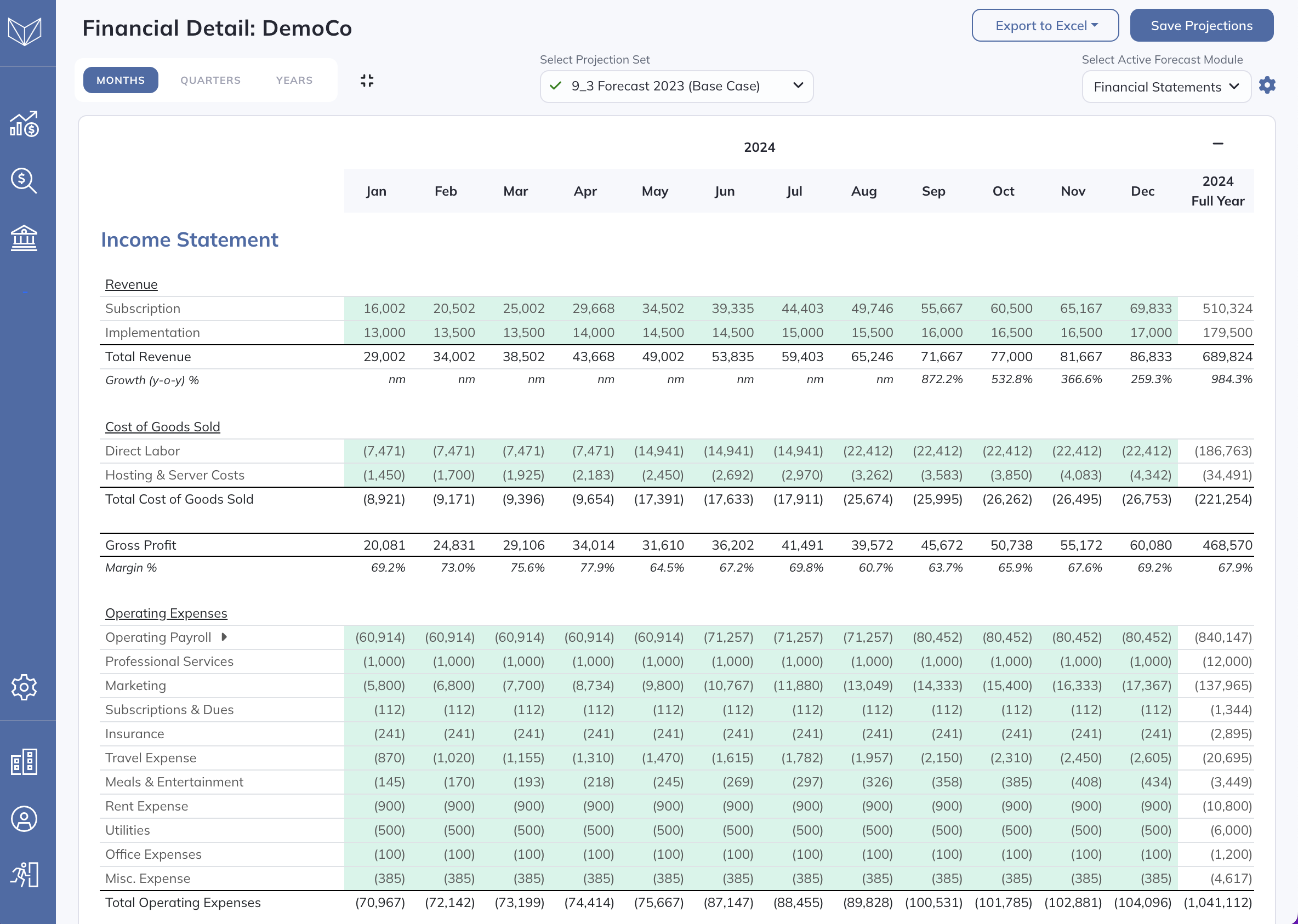Click the Save Projections button

click(x=1201, y=25)
